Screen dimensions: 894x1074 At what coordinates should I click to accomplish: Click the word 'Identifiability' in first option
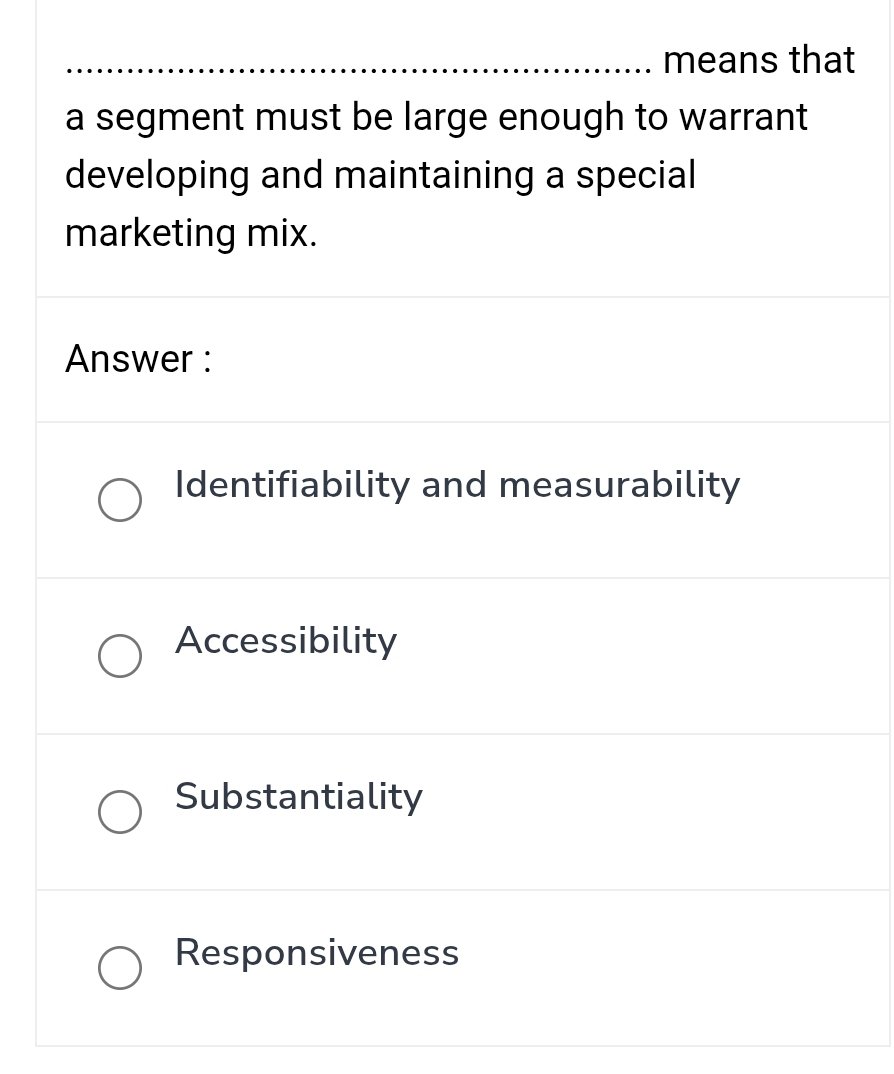(292, 485)
